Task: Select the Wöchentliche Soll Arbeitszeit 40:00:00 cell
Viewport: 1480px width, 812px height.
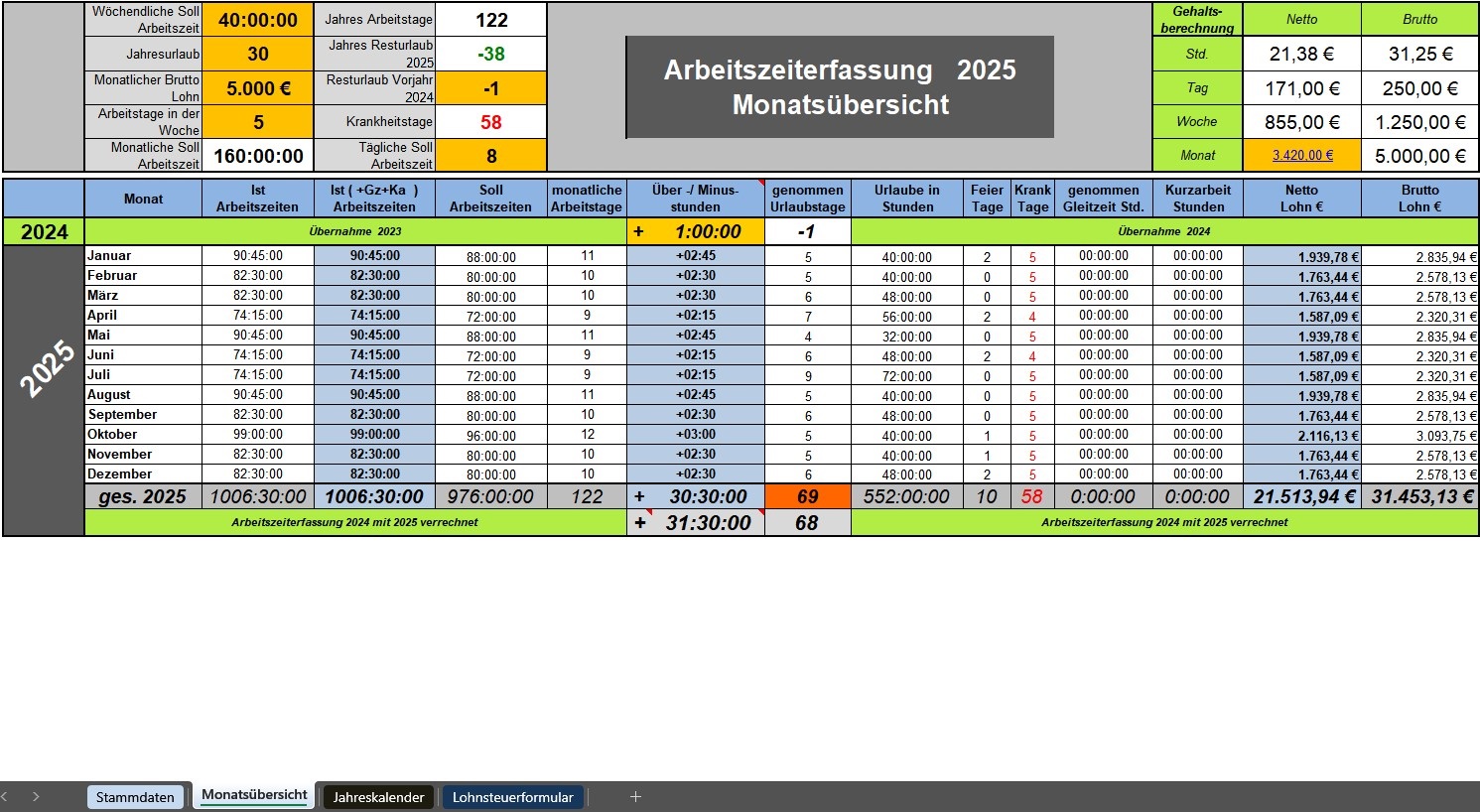Action: tap(258, 20)
